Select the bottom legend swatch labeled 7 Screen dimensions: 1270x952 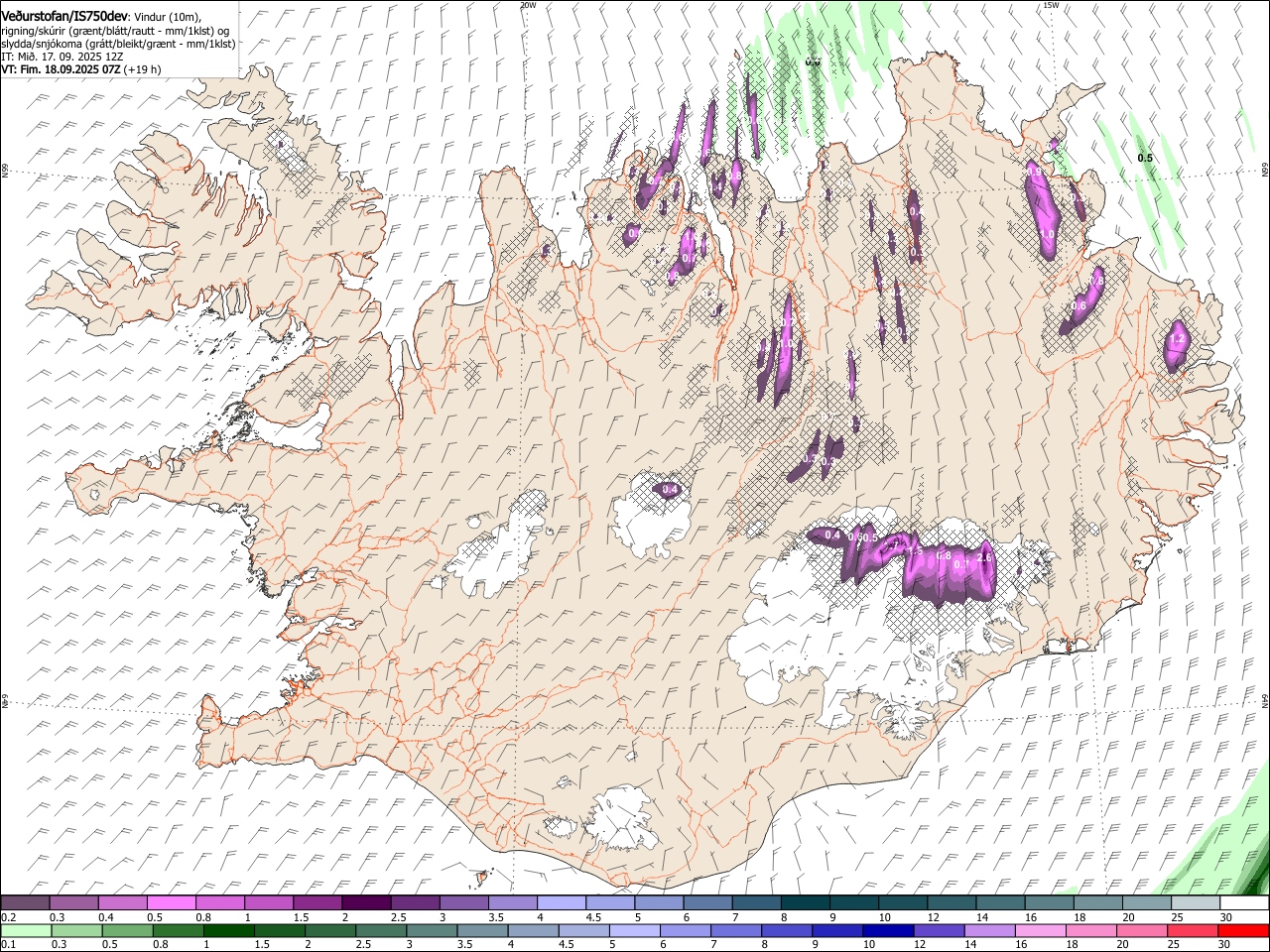735,931
